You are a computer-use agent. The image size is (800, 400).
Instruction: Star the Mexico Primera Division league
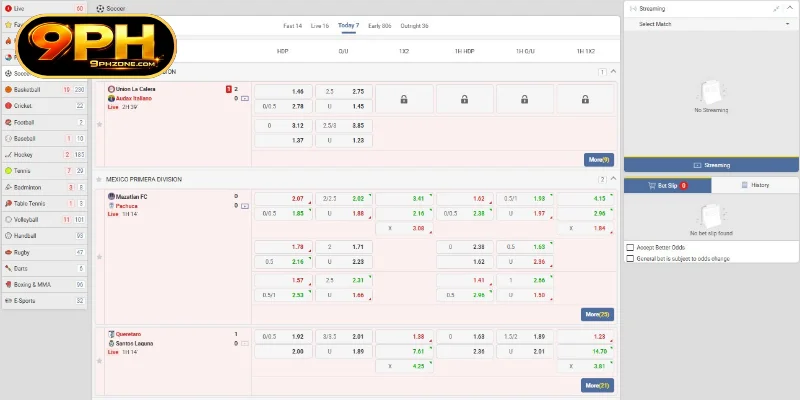pyautogui.click(x=99, y=180)
